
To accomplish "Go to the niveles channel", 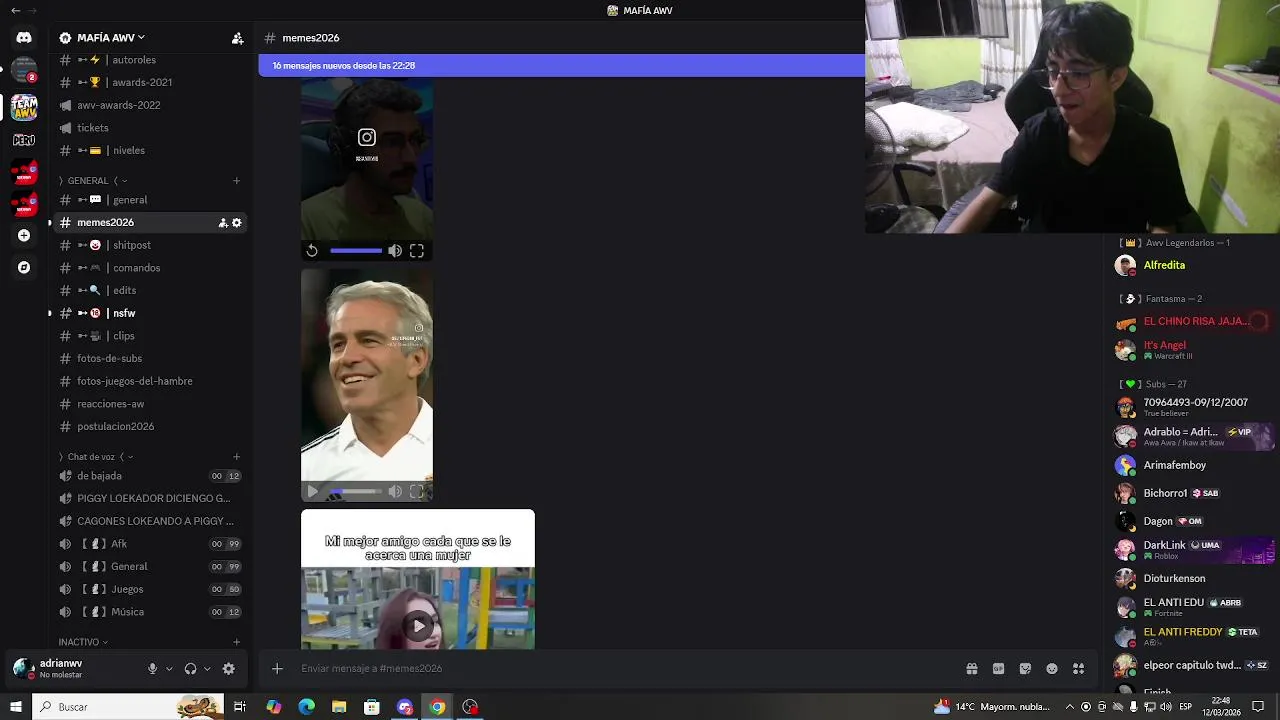I will 150,151.
